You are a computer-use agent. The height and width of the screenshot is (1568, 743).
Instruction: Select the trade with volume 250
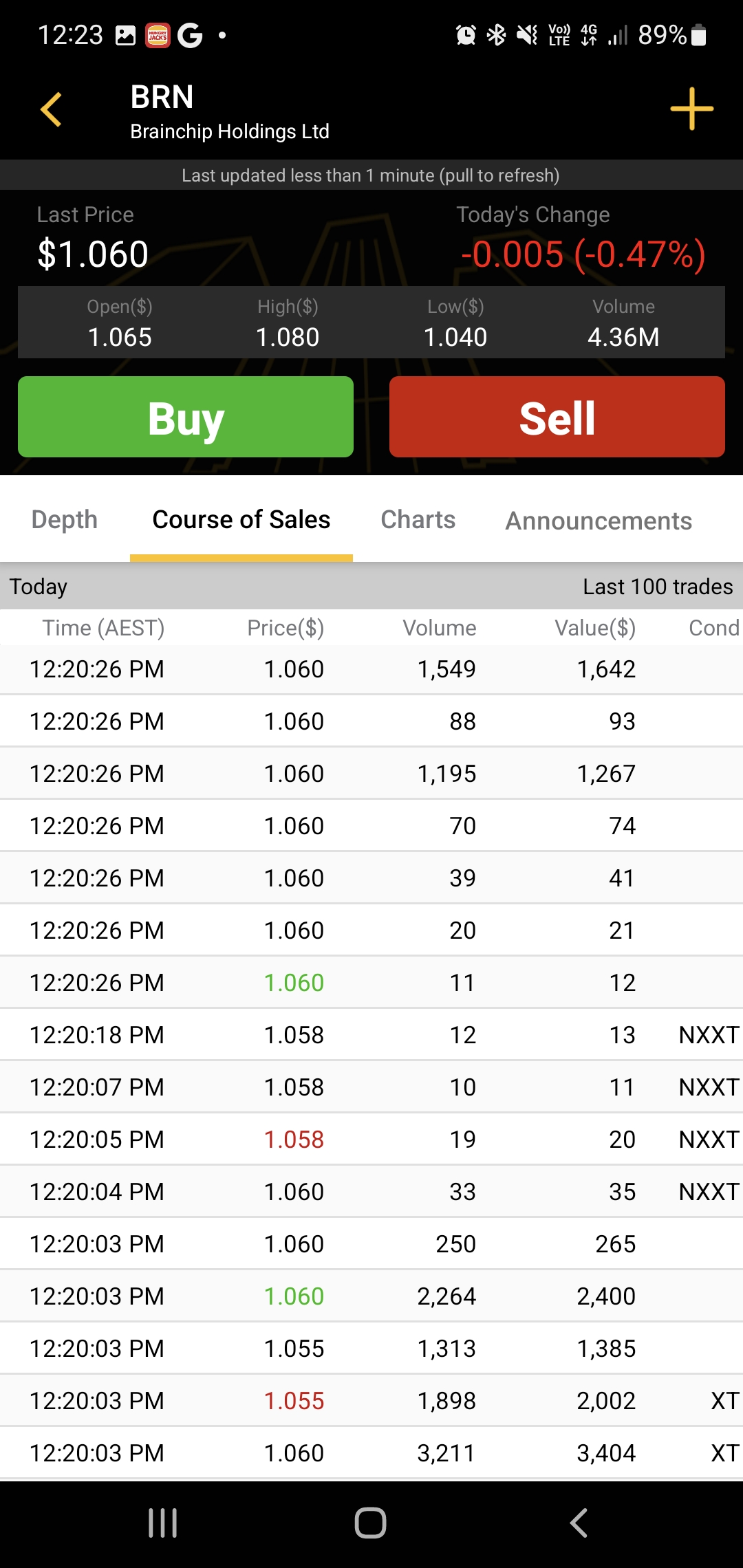coord(371,1244)
